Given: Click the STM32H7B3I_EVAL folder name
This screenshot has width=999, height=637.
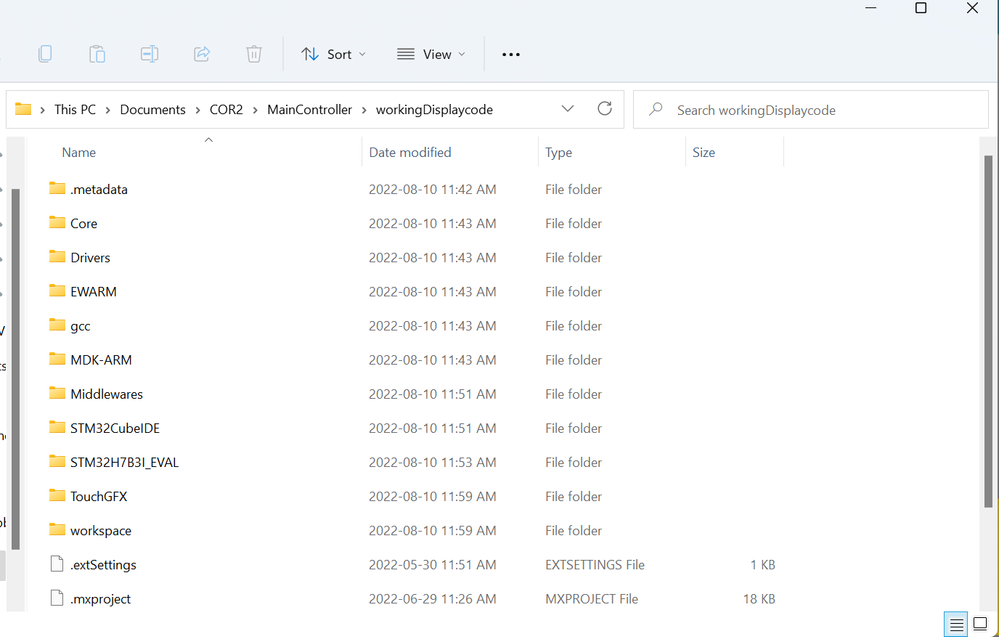Looking at the screenshot, I should click(x=124, y=462).
